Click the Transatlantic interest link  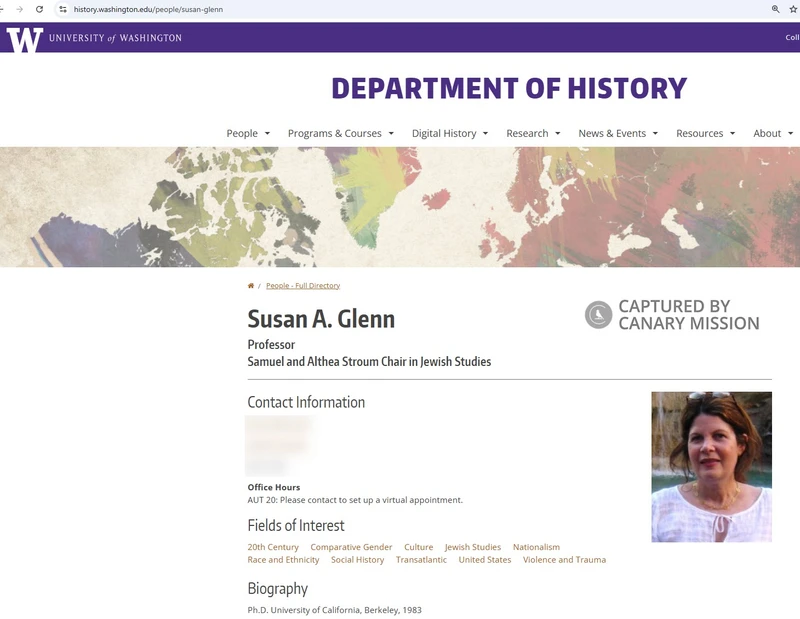point(421,560)
